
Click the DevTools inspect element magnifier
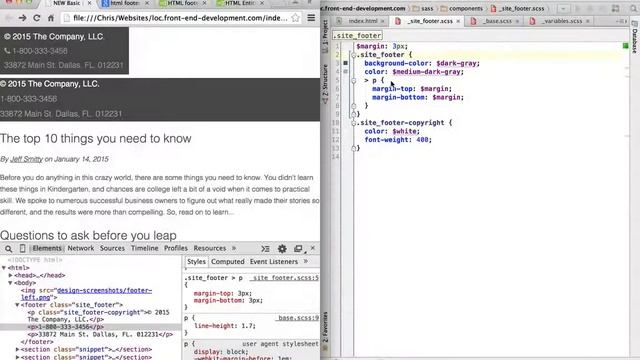[x=9, y=248]
